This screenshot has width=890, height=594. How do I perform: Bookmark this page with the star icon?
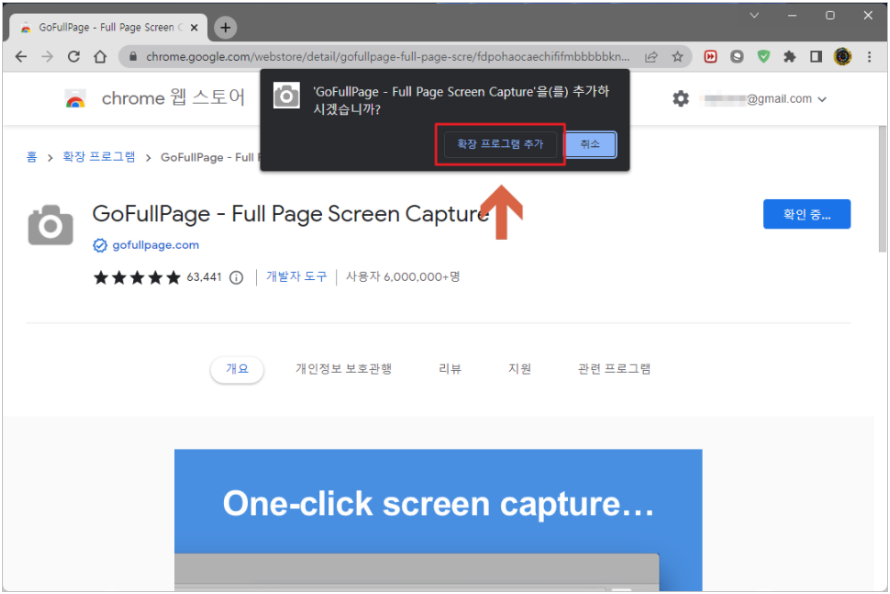point(677,57)
